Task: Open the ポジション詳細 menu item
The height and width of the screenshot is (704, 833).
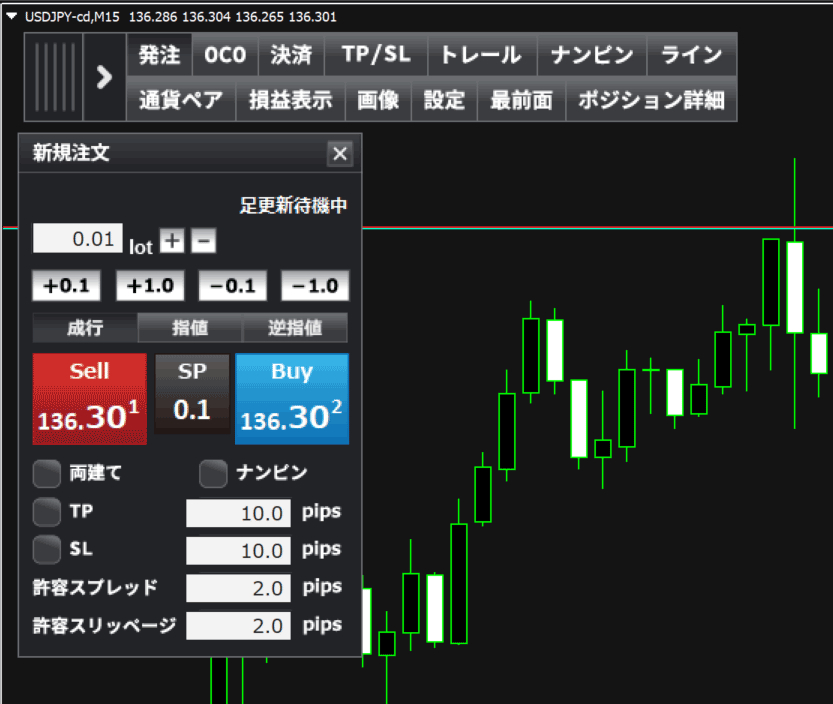Action: [651, 100]
